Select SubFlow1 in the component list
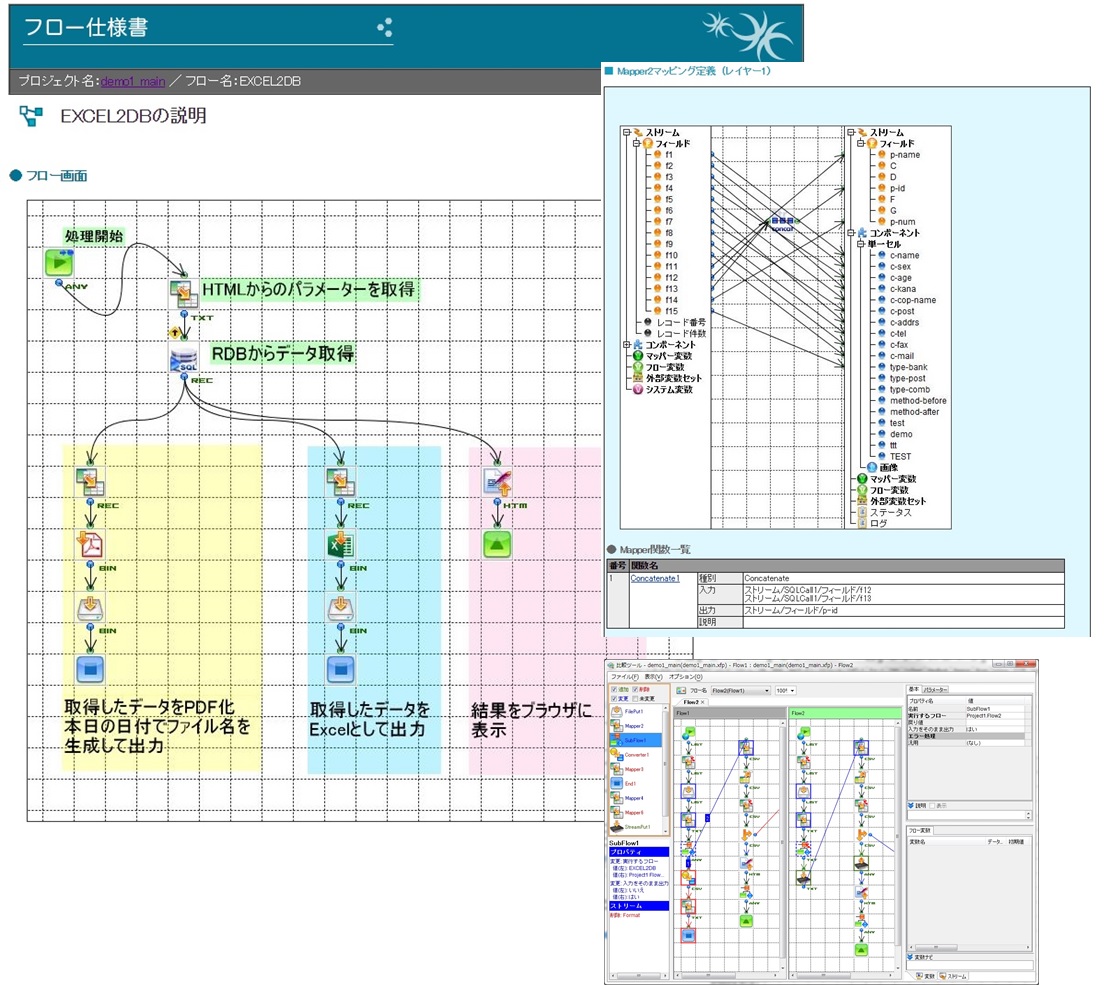Image resolution: width=1104 pixels, height=985 pixels. pos(635,739)
